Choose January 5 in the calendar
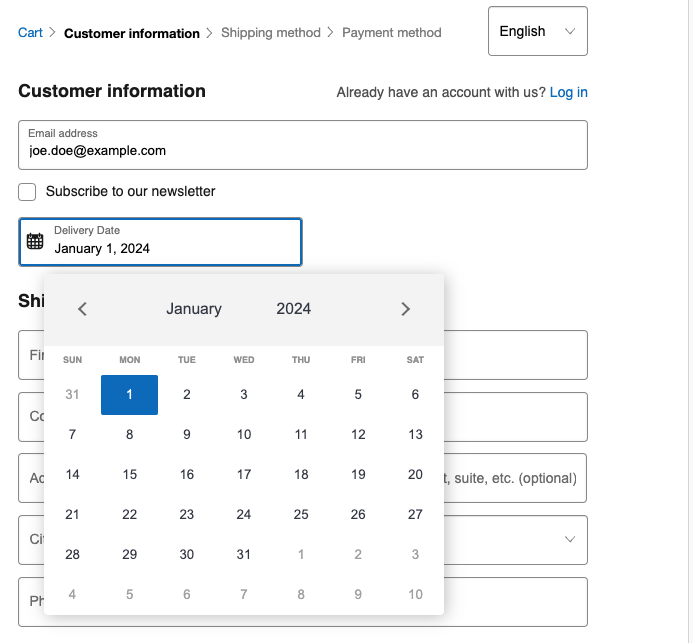 [359, 396]
